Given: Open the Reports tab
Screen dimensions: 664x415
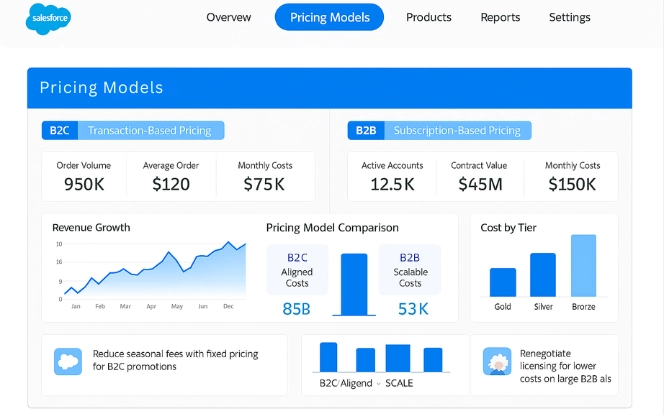Looking at the screenshot, I should click(x=500, y=17).
